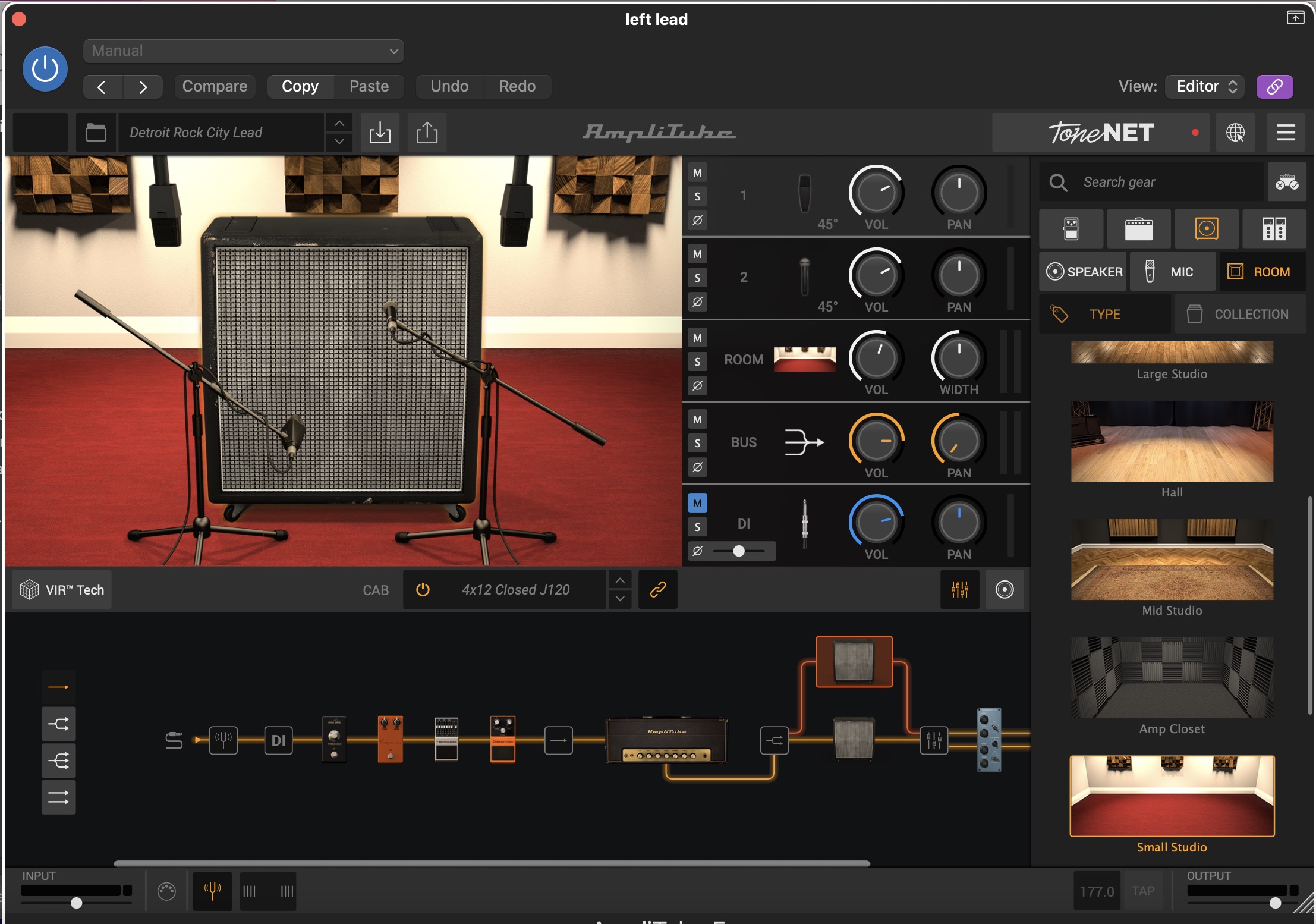Click the export share preset icon
Screen dimensions: 1316x924
[427, 132]
